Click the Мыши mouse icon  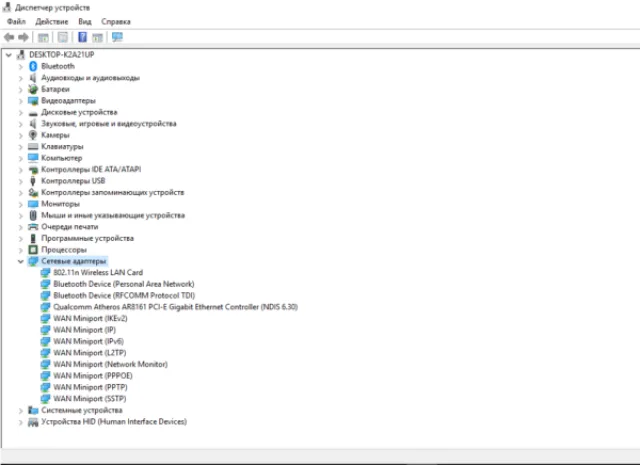coord(33,215)
